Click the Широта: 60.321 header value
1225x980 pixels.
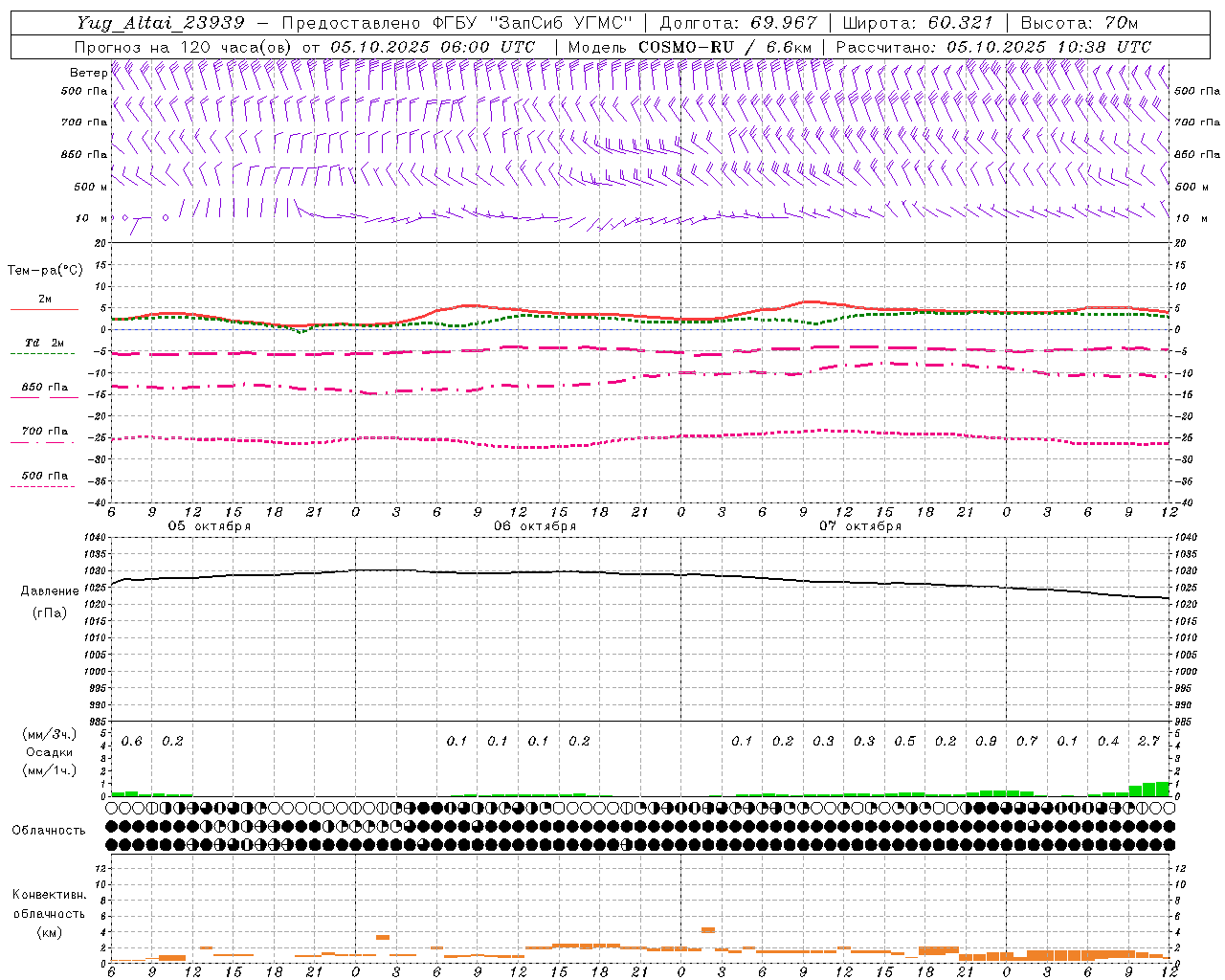coord(919,23)
